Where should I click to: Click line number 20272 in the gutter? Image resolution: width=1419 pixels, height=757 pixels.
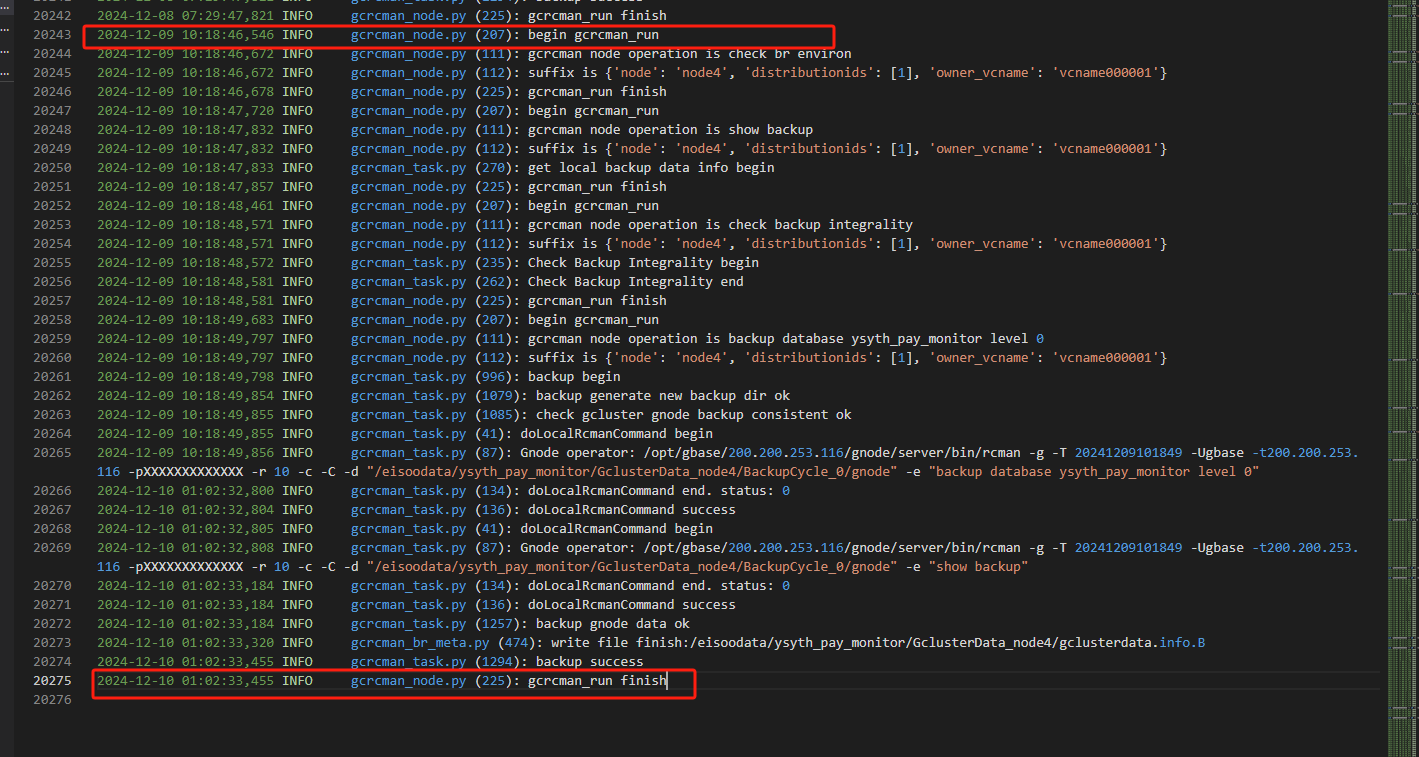coord(52,624)
